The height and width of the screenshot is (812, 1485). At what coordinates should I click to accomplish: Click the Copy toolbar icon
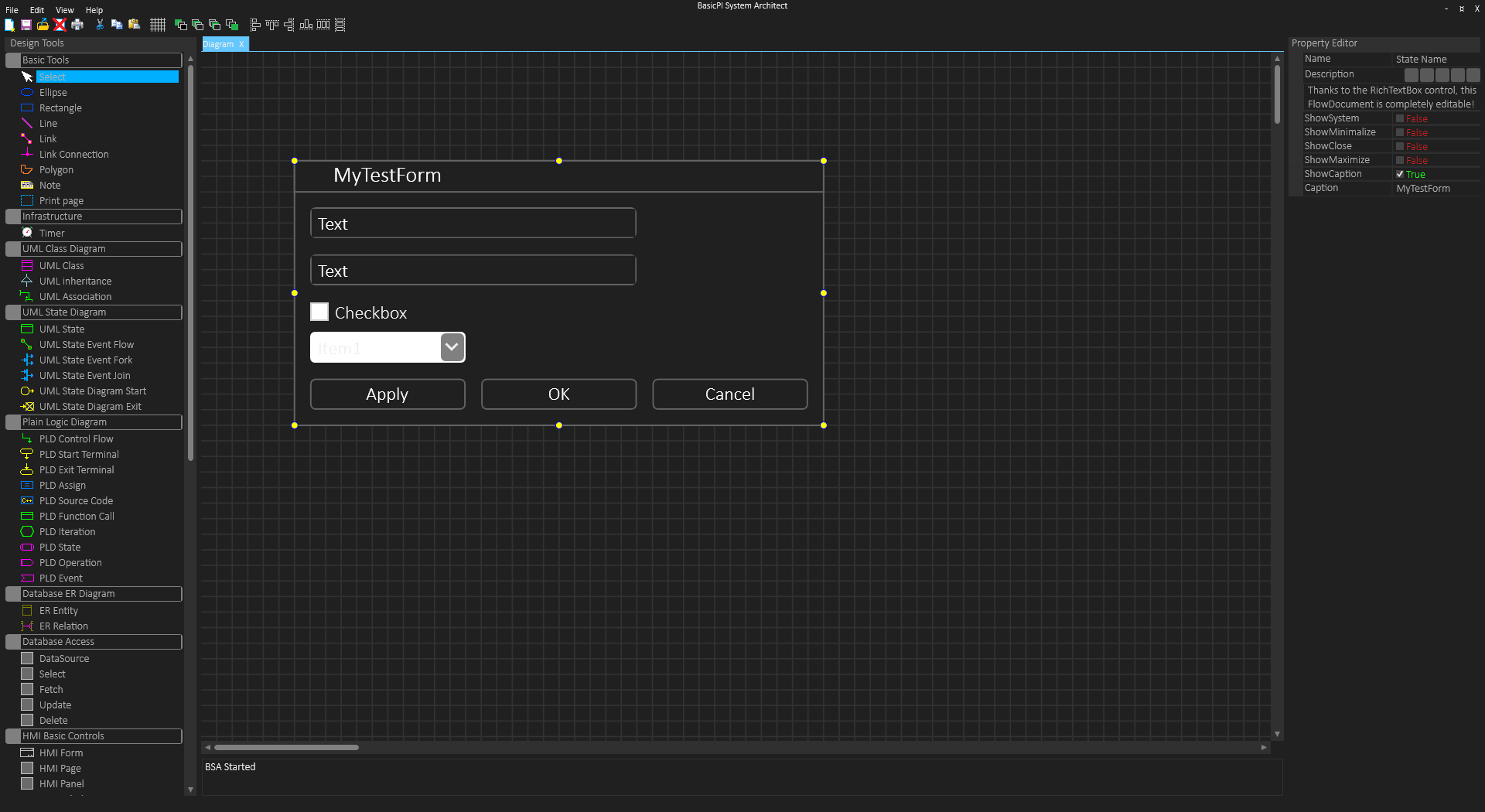click(x=117, y=25)
